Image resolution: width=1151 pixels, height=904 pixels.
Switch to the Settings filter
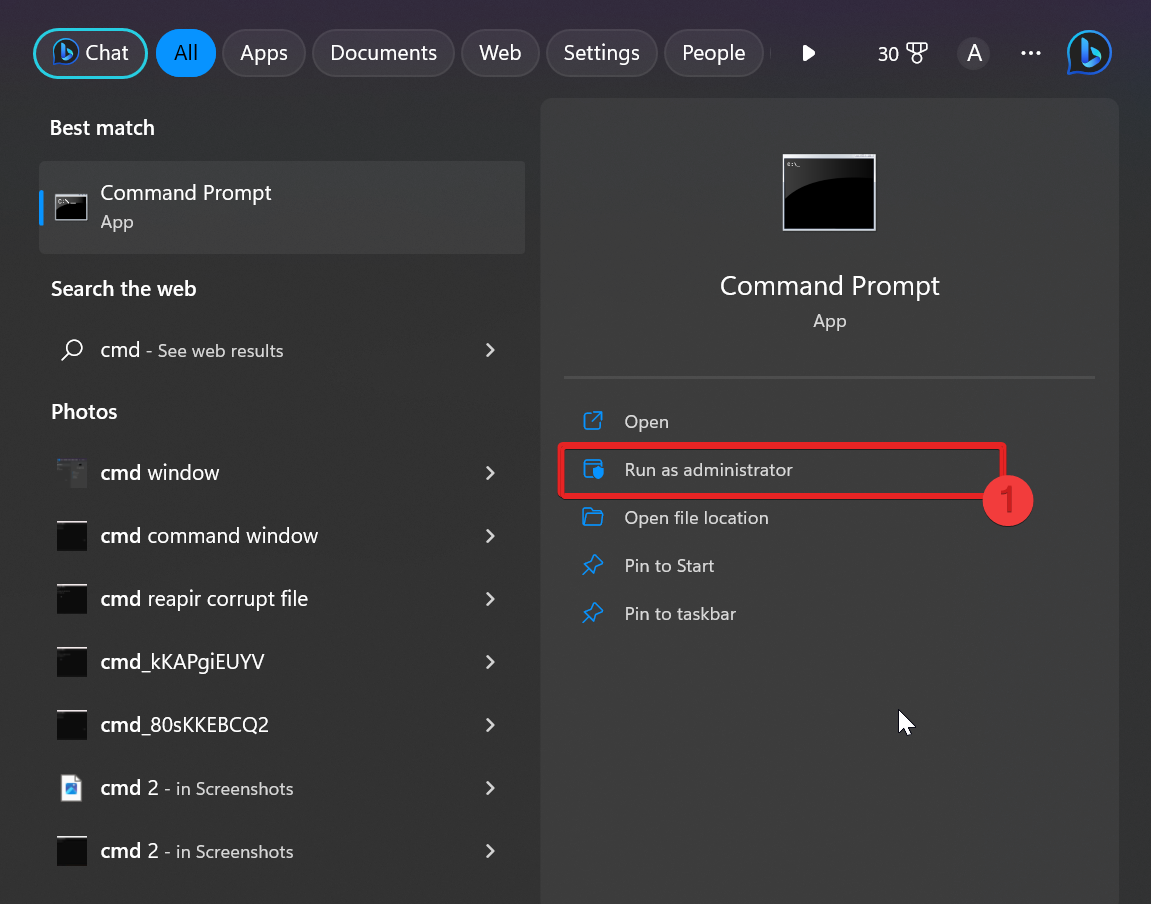pyautogui.click(x=601, y=53)
